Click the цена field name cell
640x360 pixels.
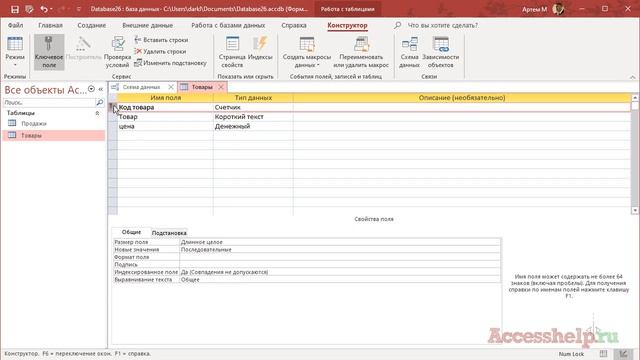(165, 126)
